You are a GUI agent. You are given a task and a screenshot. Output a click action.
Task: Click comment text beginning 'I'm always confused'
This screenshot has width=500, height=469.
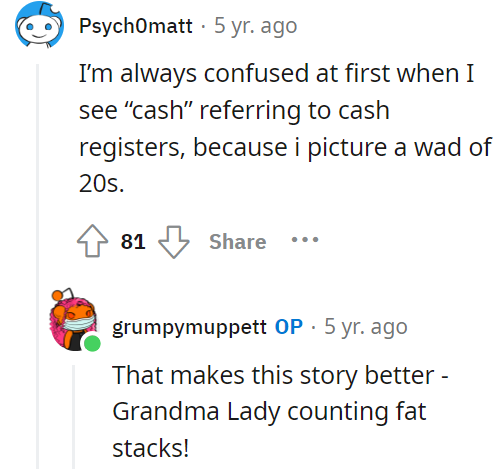[276, 74]
